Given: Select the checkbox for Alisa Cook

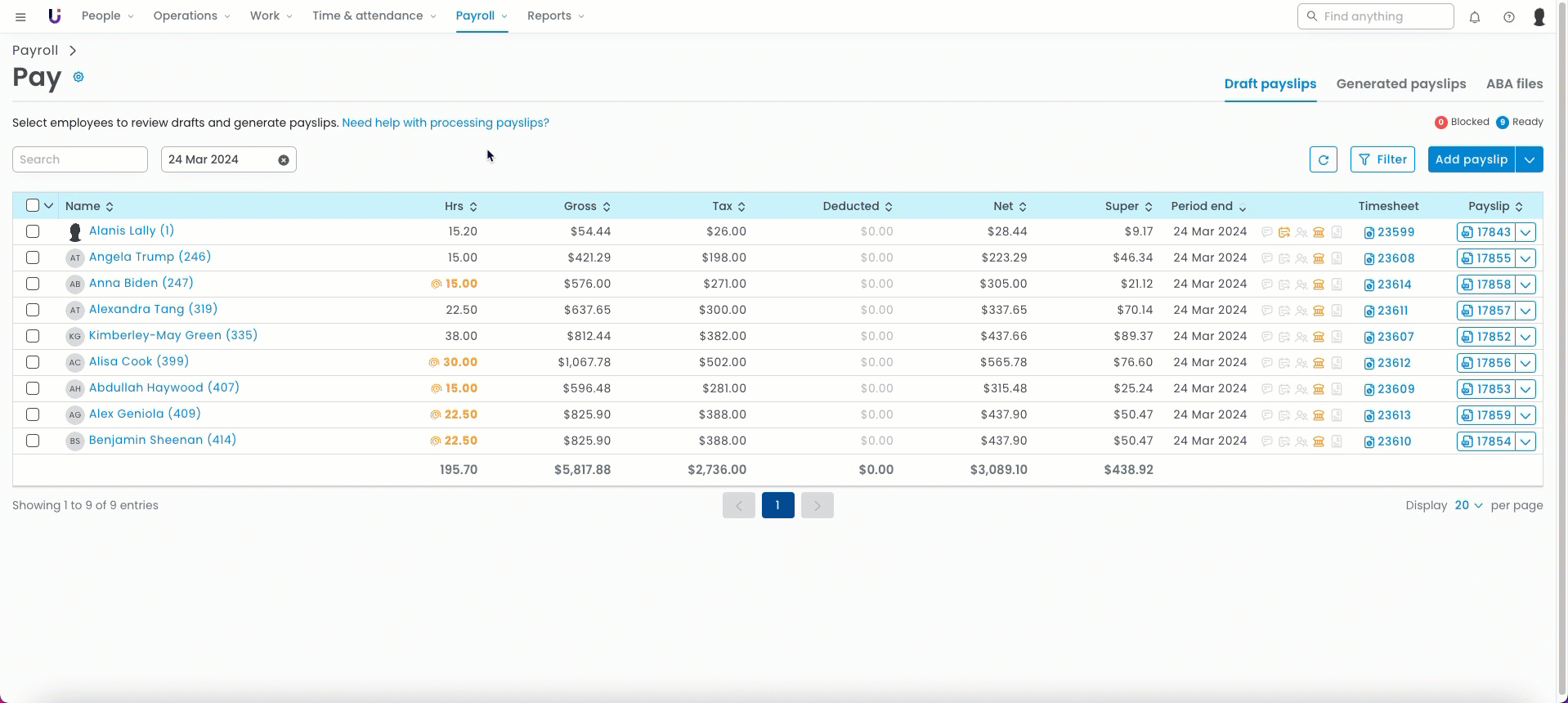Looking at the screenshot, I should tap(33, 362).
